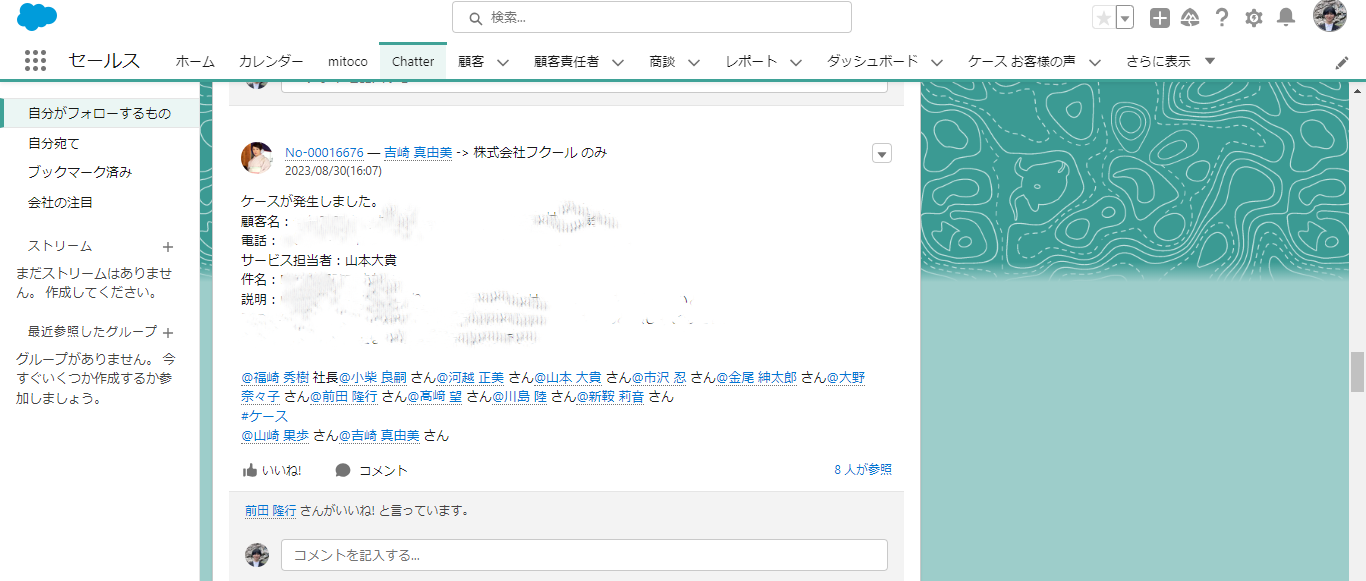Open the #ケース hashtag topic

coord(264,416)
